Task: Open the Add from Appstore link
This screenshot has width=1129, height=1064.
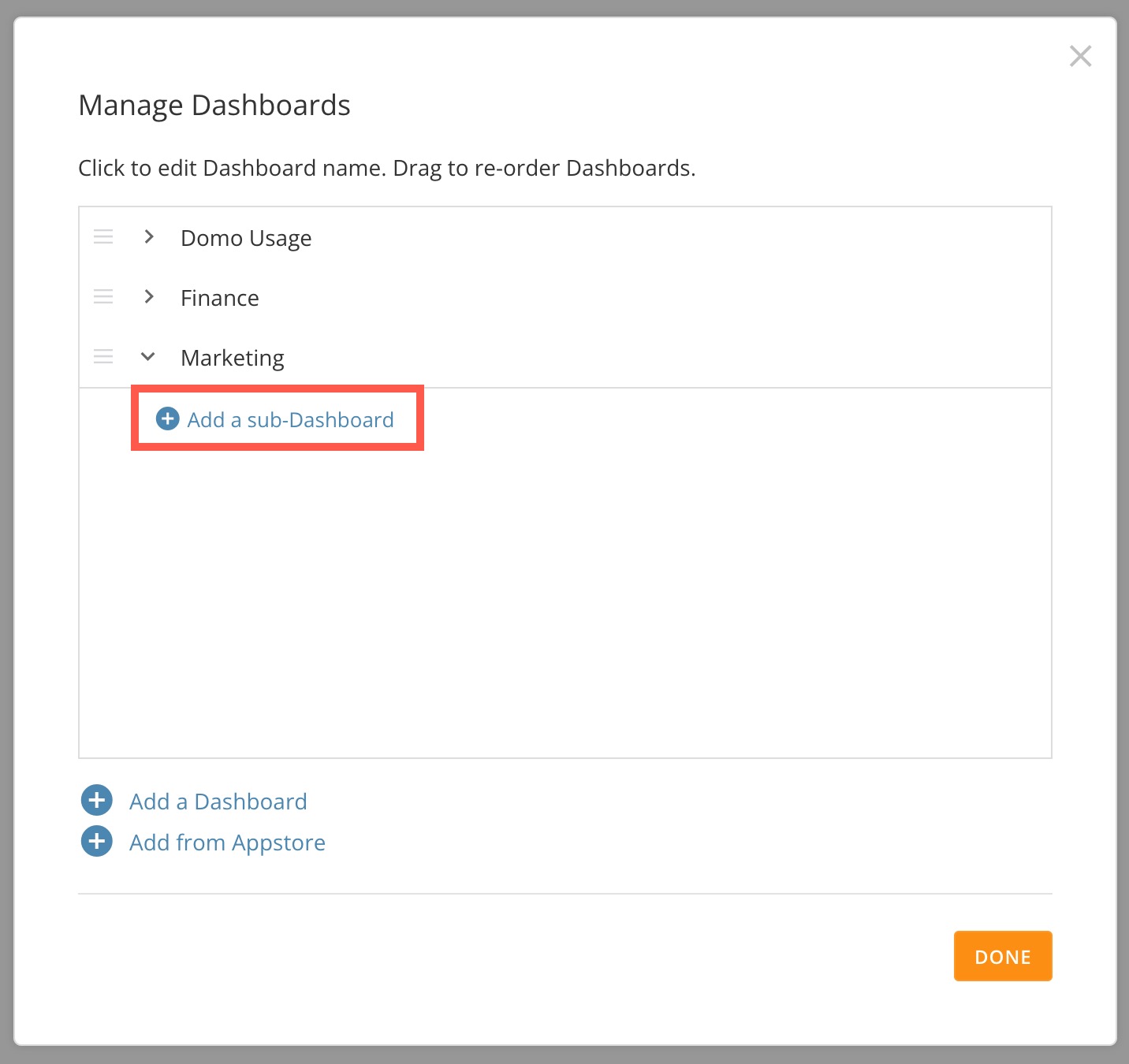Action: pos(227,843)
